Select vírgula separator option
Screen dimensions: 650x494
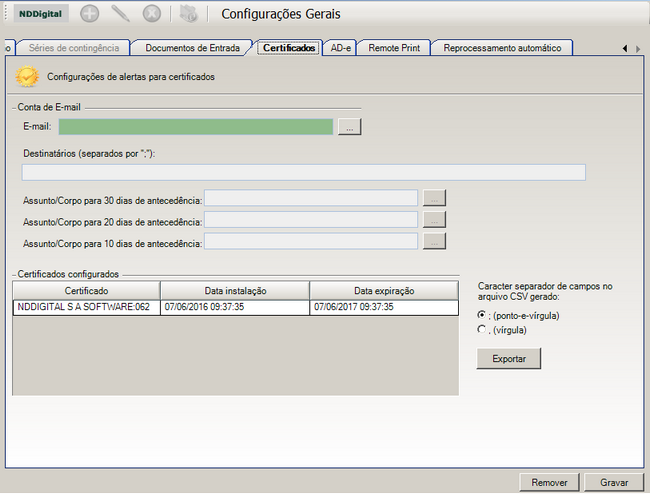482,329
